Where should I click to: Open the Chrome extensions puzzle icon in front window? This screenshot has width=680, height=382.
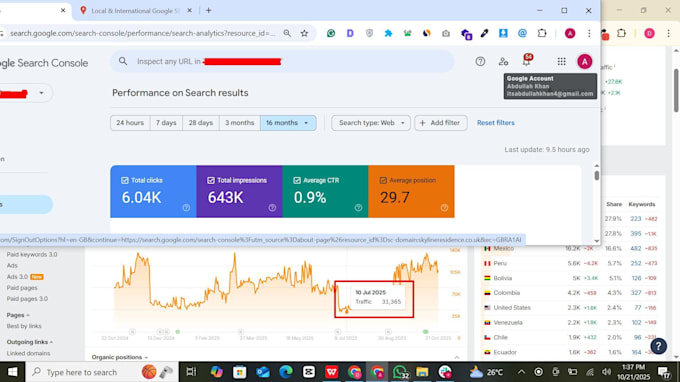tap(542, 33)
